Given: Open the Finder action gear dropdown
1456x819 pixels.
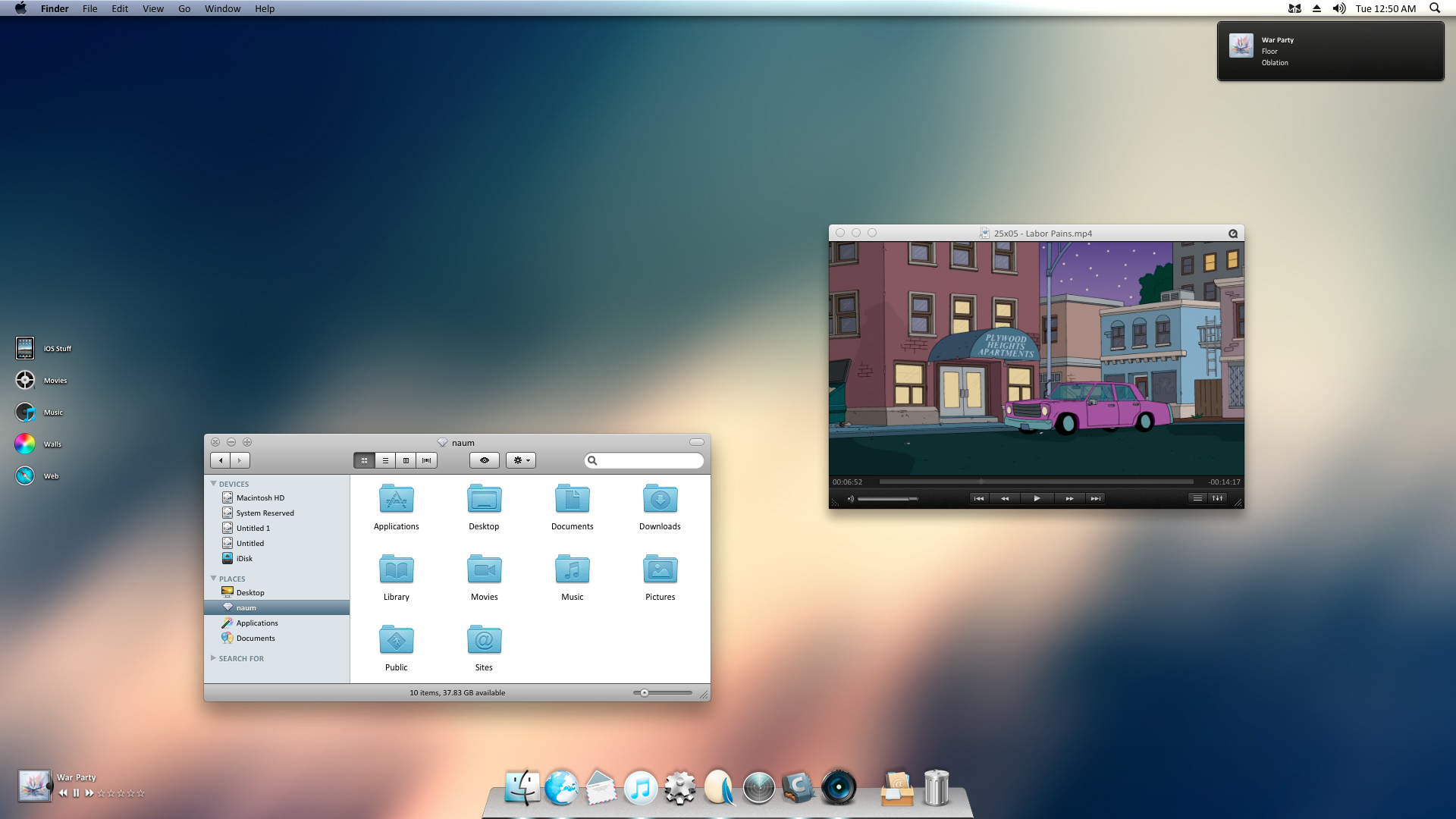Looking at the screenshot, I should pos(521,460).
